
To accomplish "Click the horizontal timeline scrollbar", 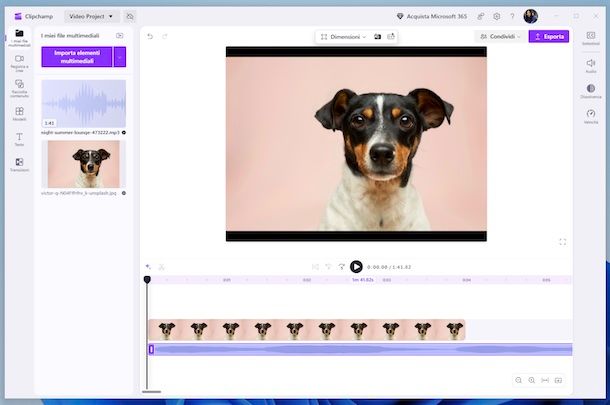I will [152, 392].
